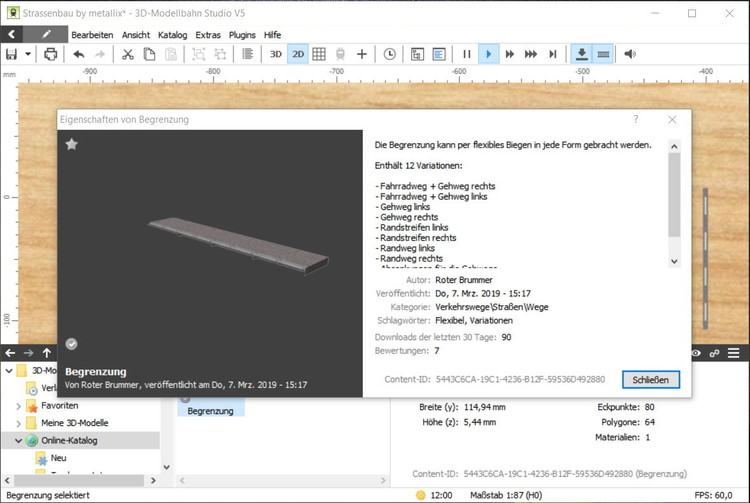Expand the Favoriten folder
This screenshot has height=503, width=750.
pos(19,406)
